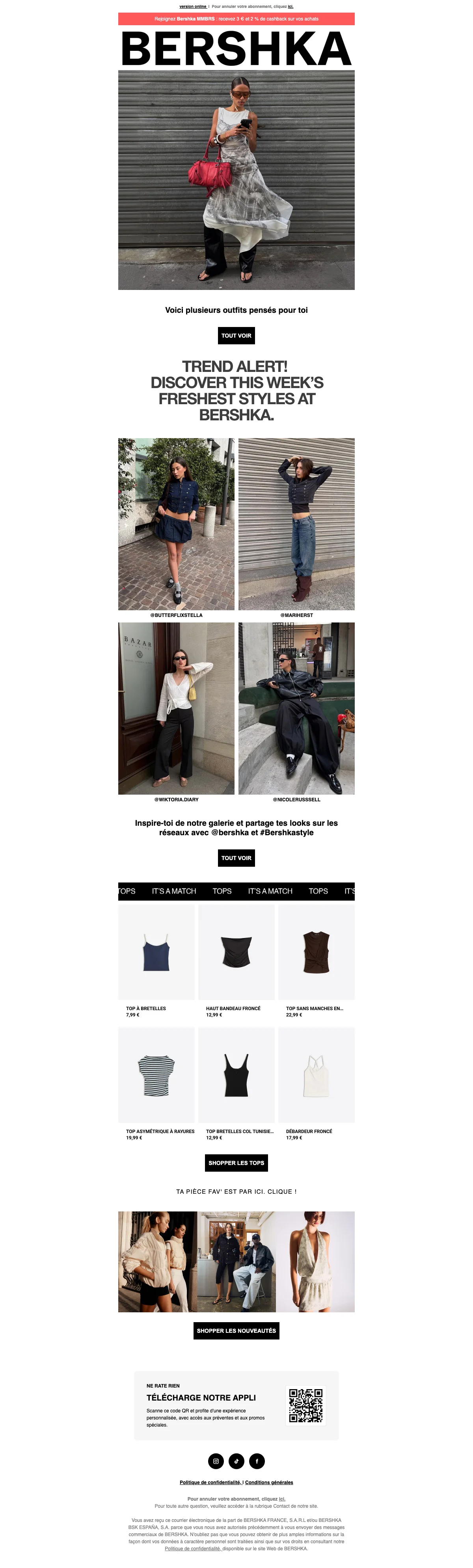Image resolution: width=473 pixels, height=1568 pixels.
Task: Click the Bershka MMBRS cashback banner
Action: pos(236,19)
